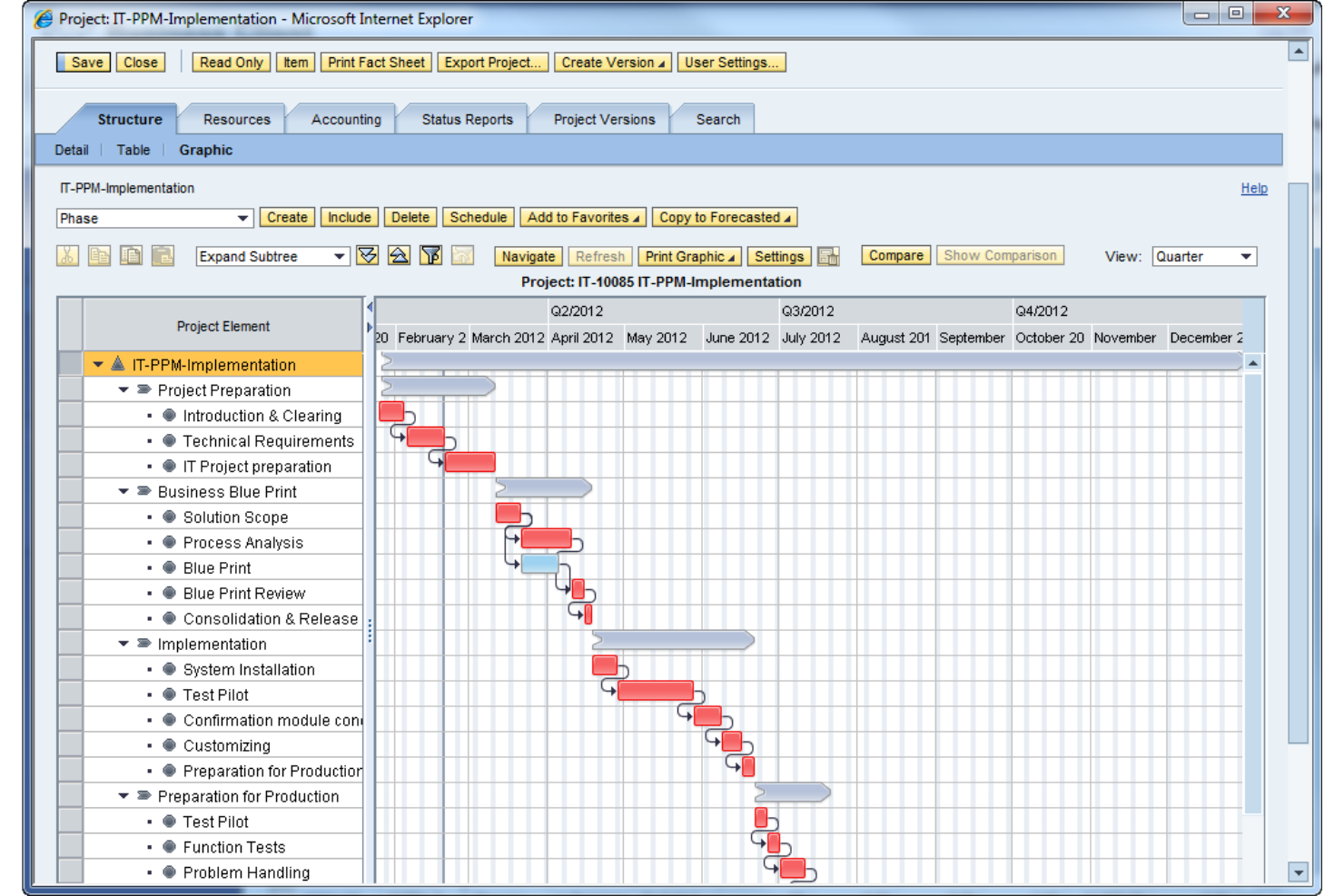Viewport: 1344px width, 896px height.
Task: Enable Read Only mode
Action: click(231, 62)
